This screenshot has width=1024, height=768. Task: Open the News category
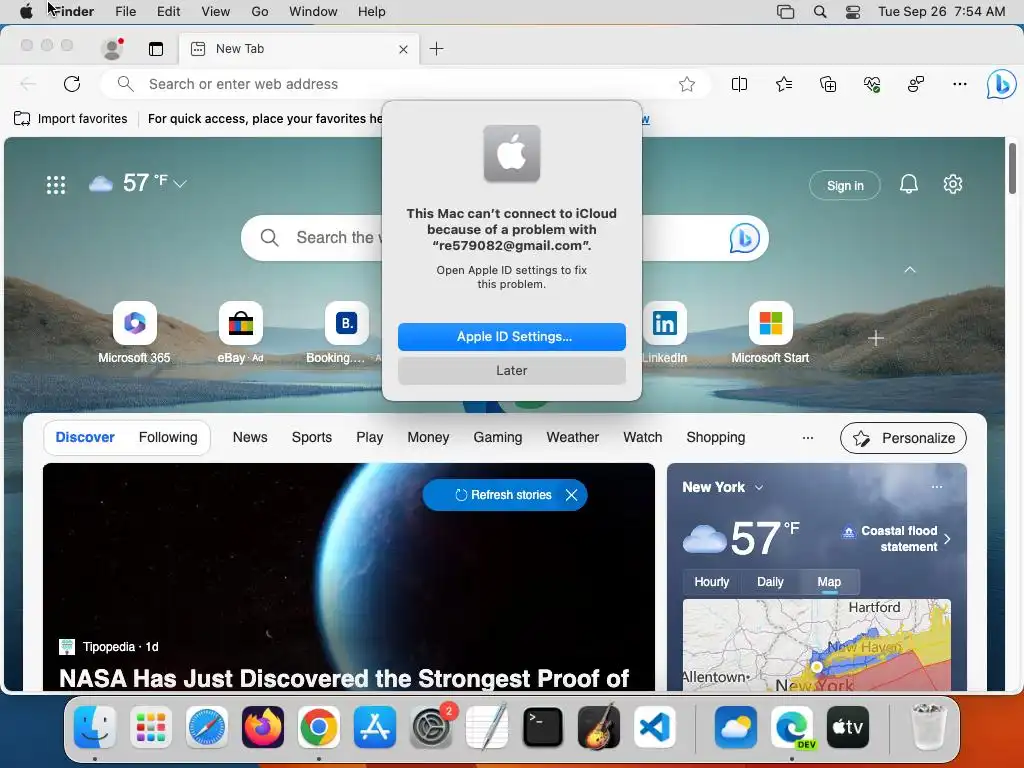coord(250,438)
